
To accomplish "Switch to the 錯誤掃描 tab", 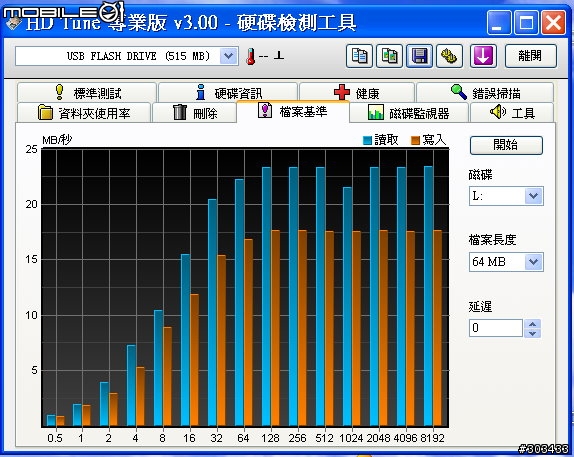I will click(485, 93).
